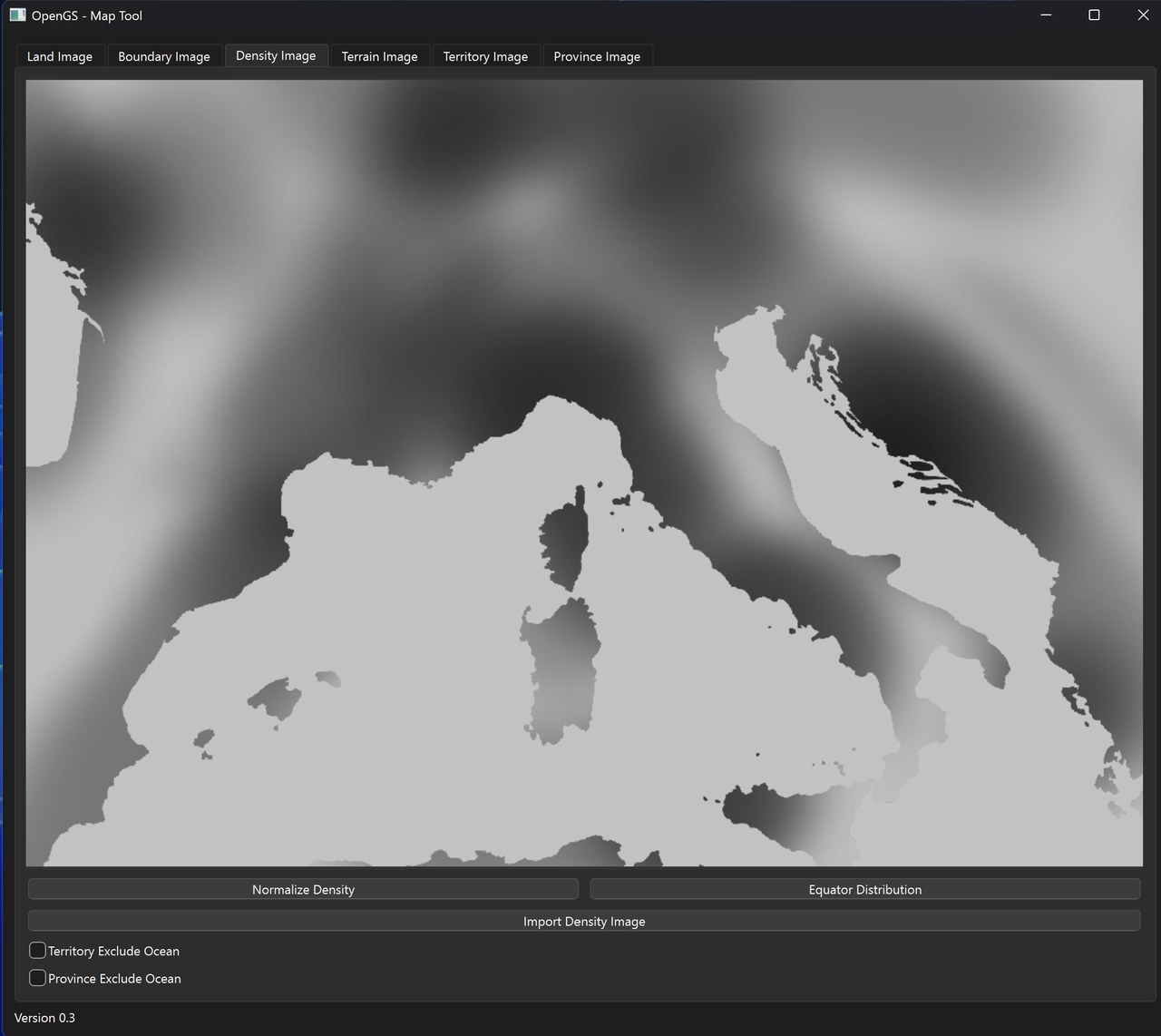Viewport: 1161px width, 1036px height.
Task: Click the Version 0.3 status label
Action: (44, 1017)
